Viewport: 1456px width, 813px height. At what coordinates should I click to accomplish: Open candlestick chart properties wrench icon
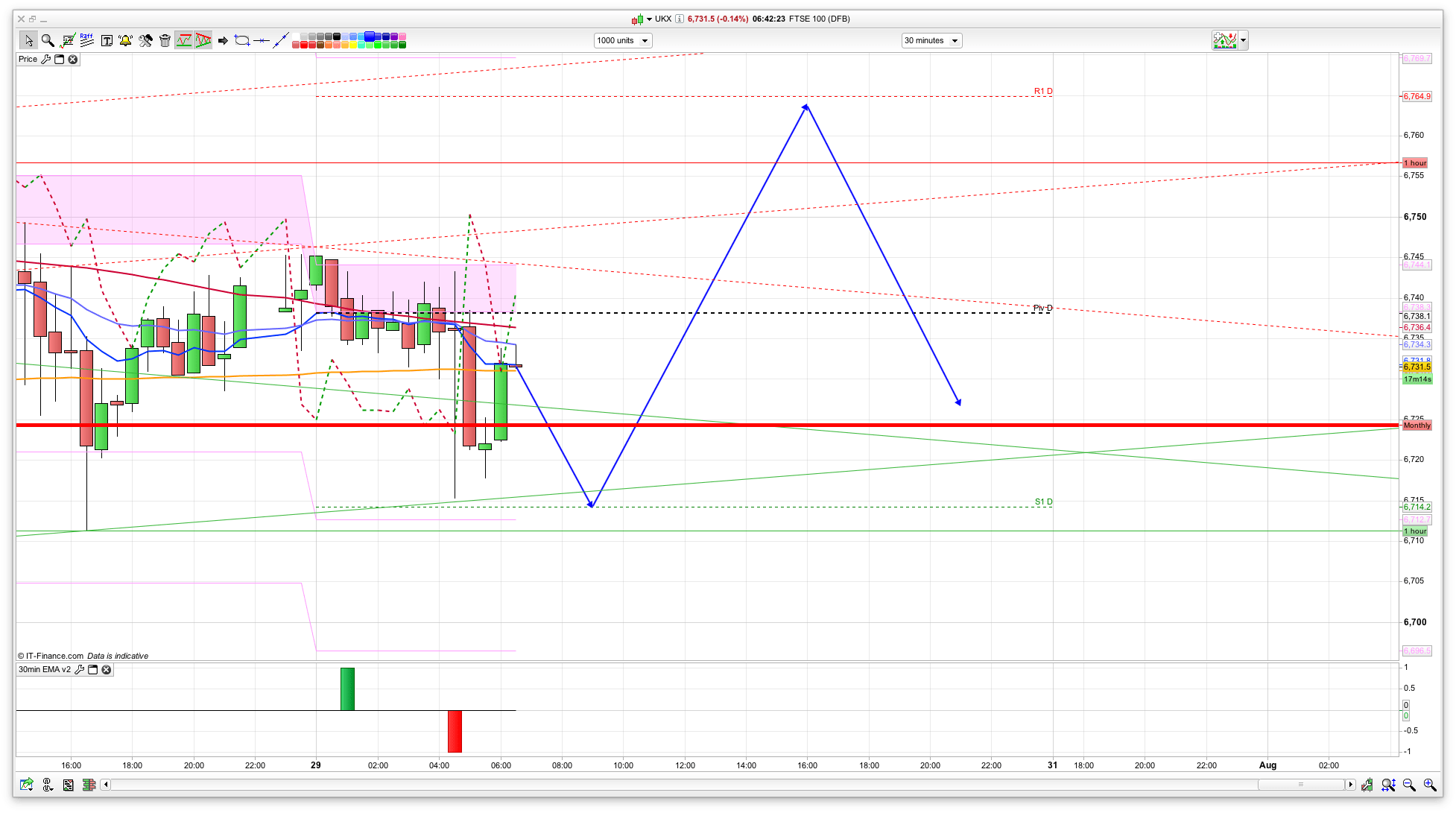click(x=1367, y=785)
